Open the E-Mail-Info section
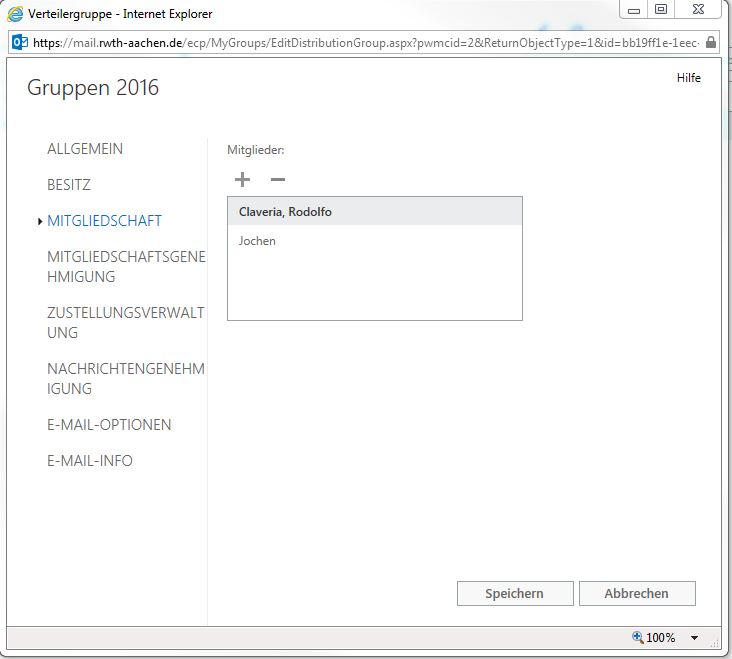The height and width of the screenshot is (659, 732). [90, 461]
